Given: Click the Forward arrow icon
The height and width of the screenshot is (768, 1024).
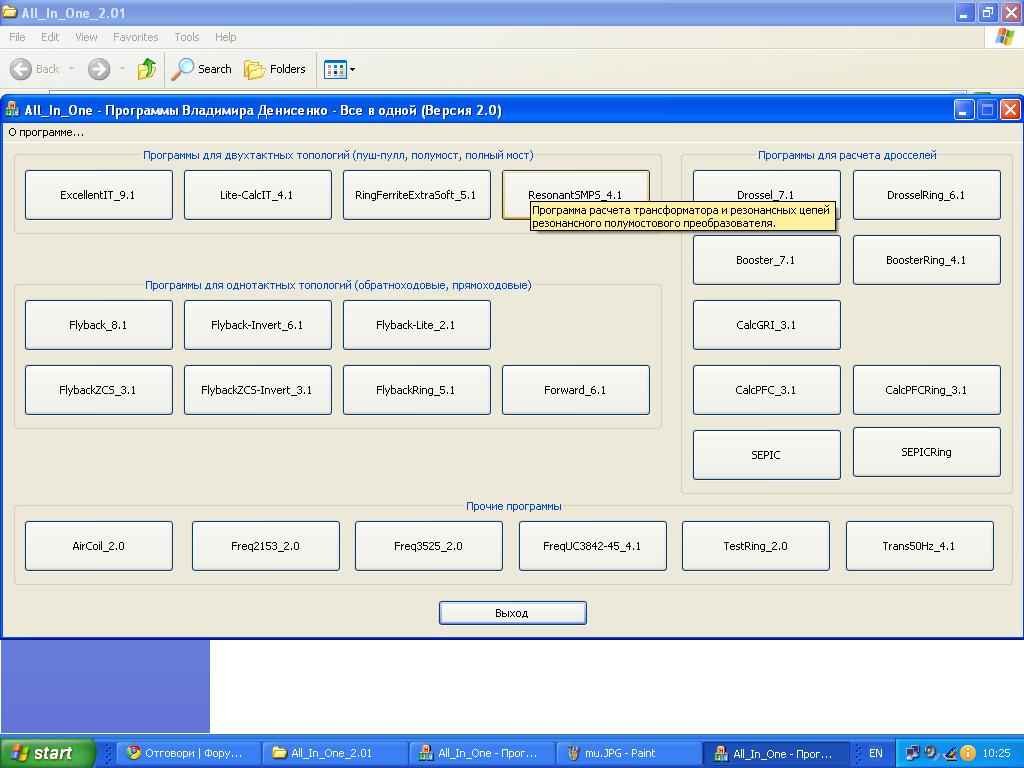Looking at the screenshot, I should coord(99,69).
